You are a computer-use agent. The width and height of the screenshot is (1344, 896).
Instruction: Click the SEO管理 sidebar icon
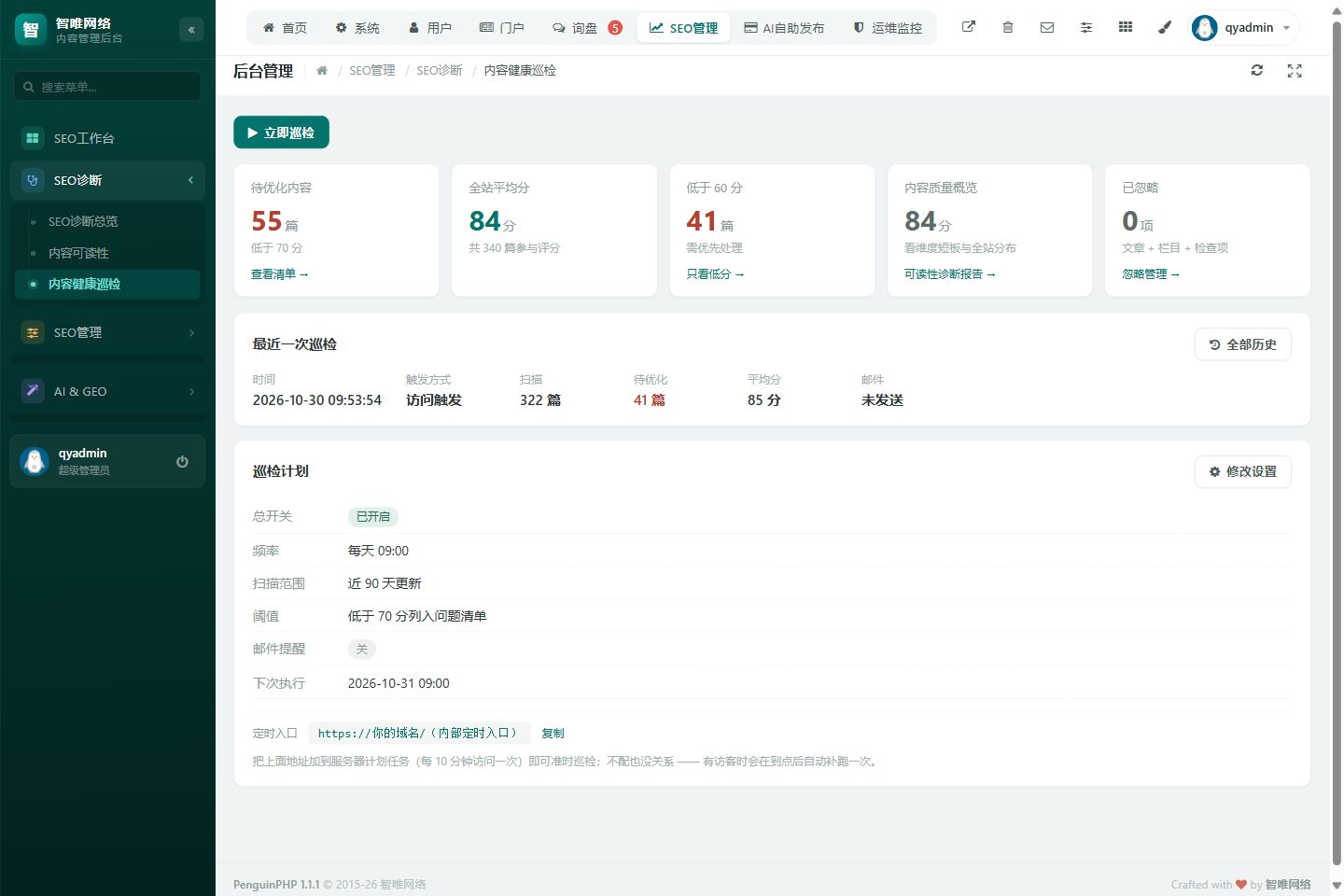pos(33,332)
